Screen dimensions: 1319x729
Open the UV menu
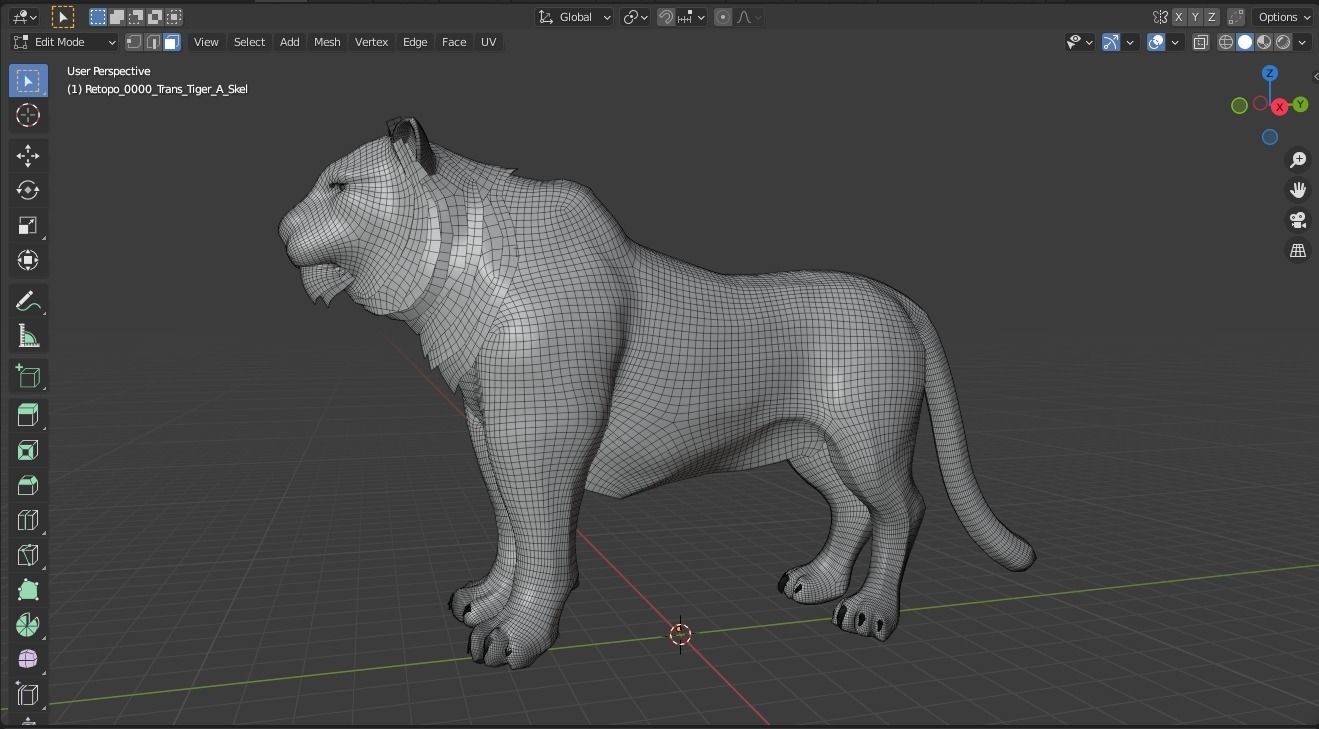[489, 42]
